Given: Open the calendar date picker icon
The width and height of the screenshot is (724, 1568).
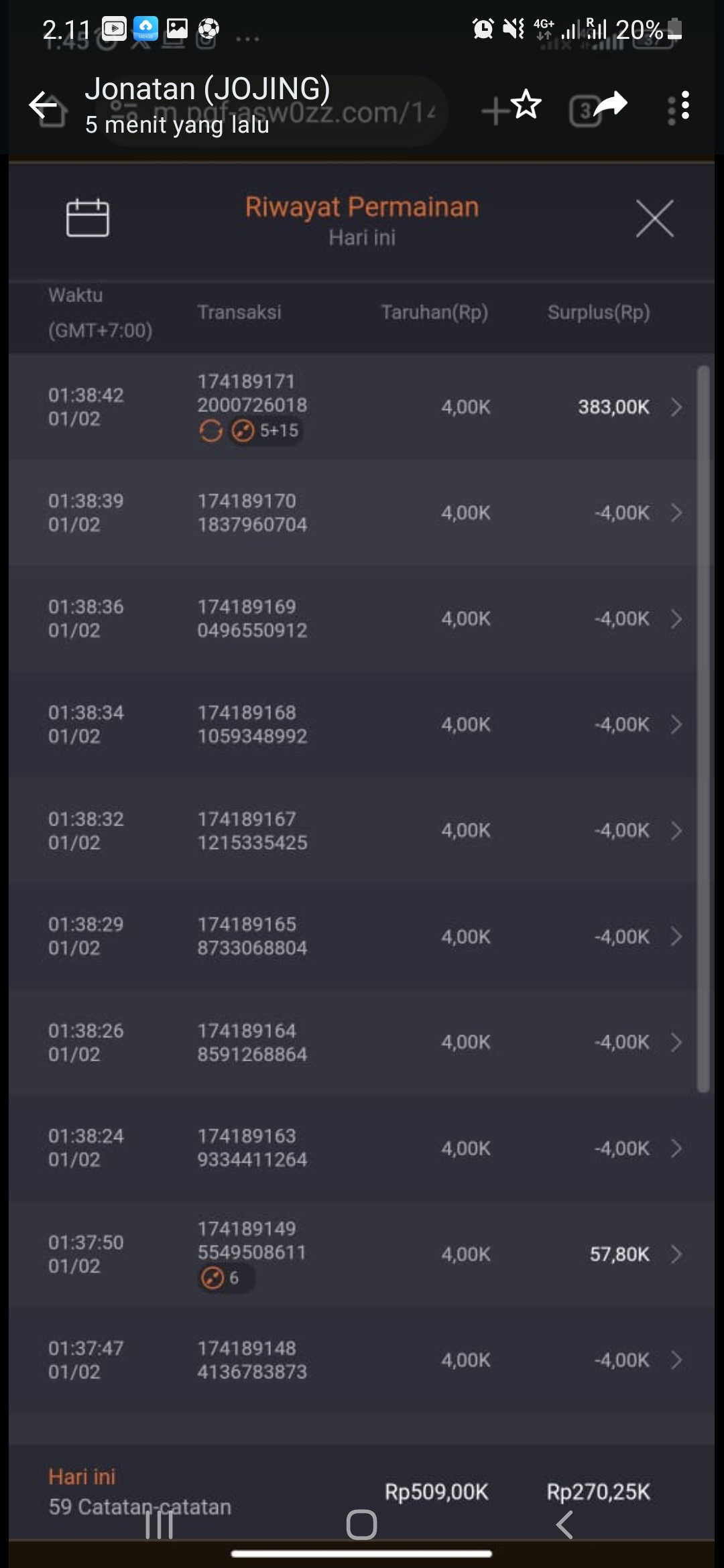Looking at the screenshot, I should [x=87, y=218].
